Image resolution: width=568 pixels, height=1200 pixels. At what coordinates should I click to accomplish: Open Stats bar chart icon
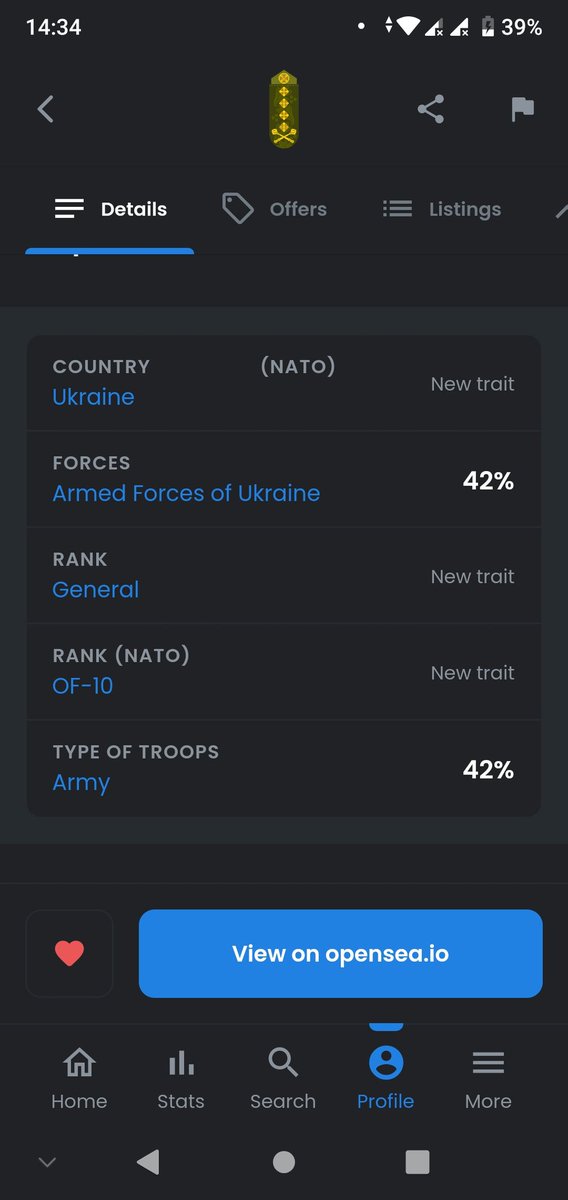point(181,1079)
